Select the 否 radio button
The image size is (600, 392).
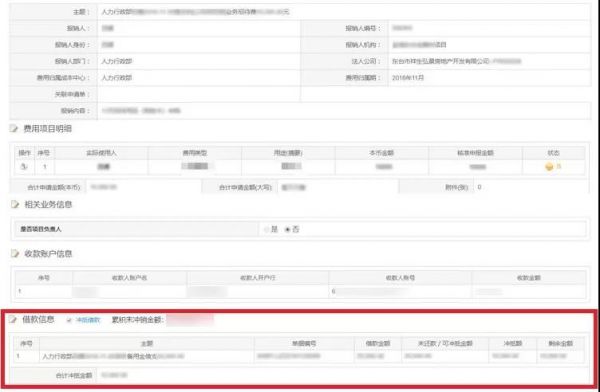point(288,229)
